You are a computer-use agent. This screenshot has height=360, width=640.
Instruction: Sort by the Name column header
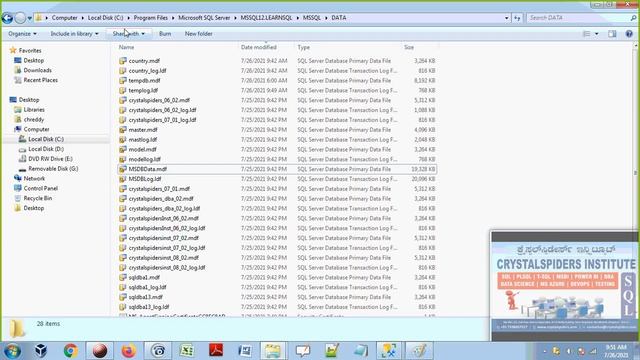(x=126, y=47)
